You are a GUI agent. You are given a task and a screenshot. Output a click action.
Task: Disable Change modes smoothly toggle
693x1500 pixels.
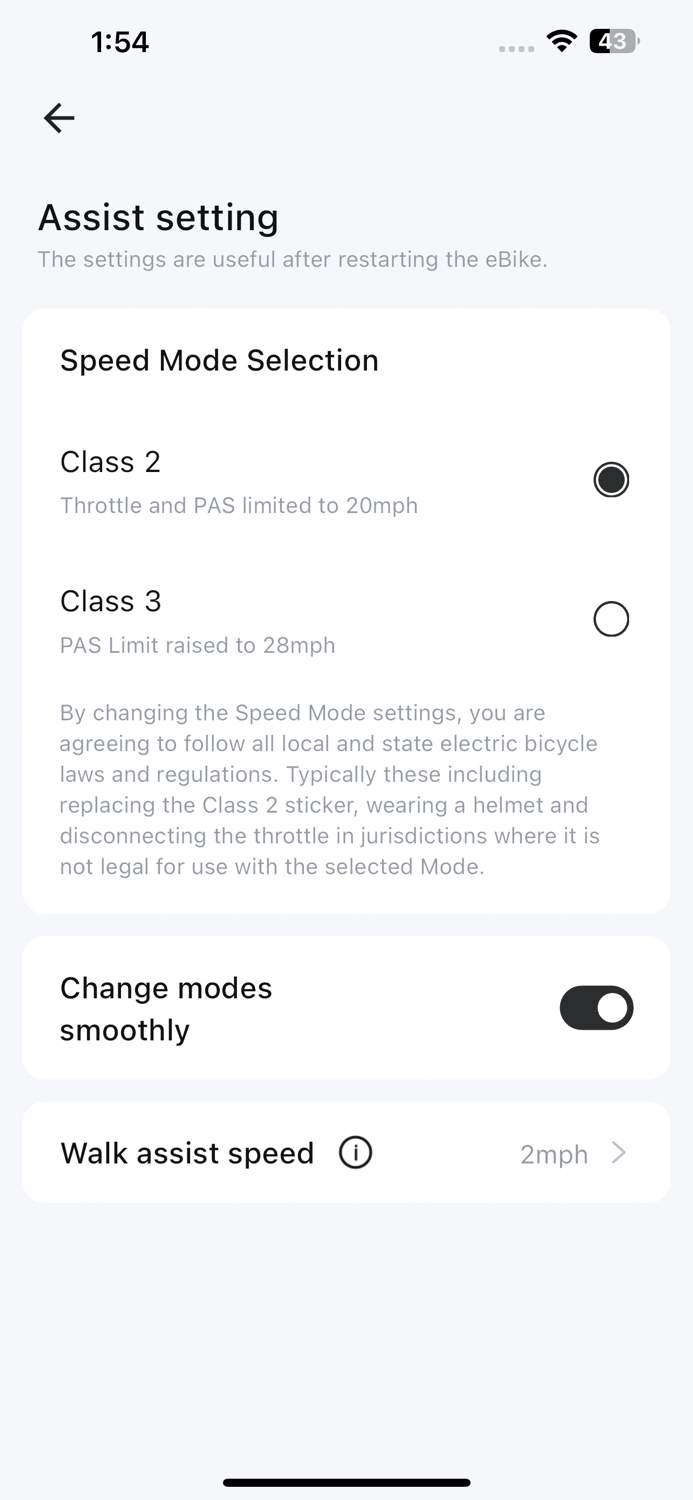coord(596,1008)
